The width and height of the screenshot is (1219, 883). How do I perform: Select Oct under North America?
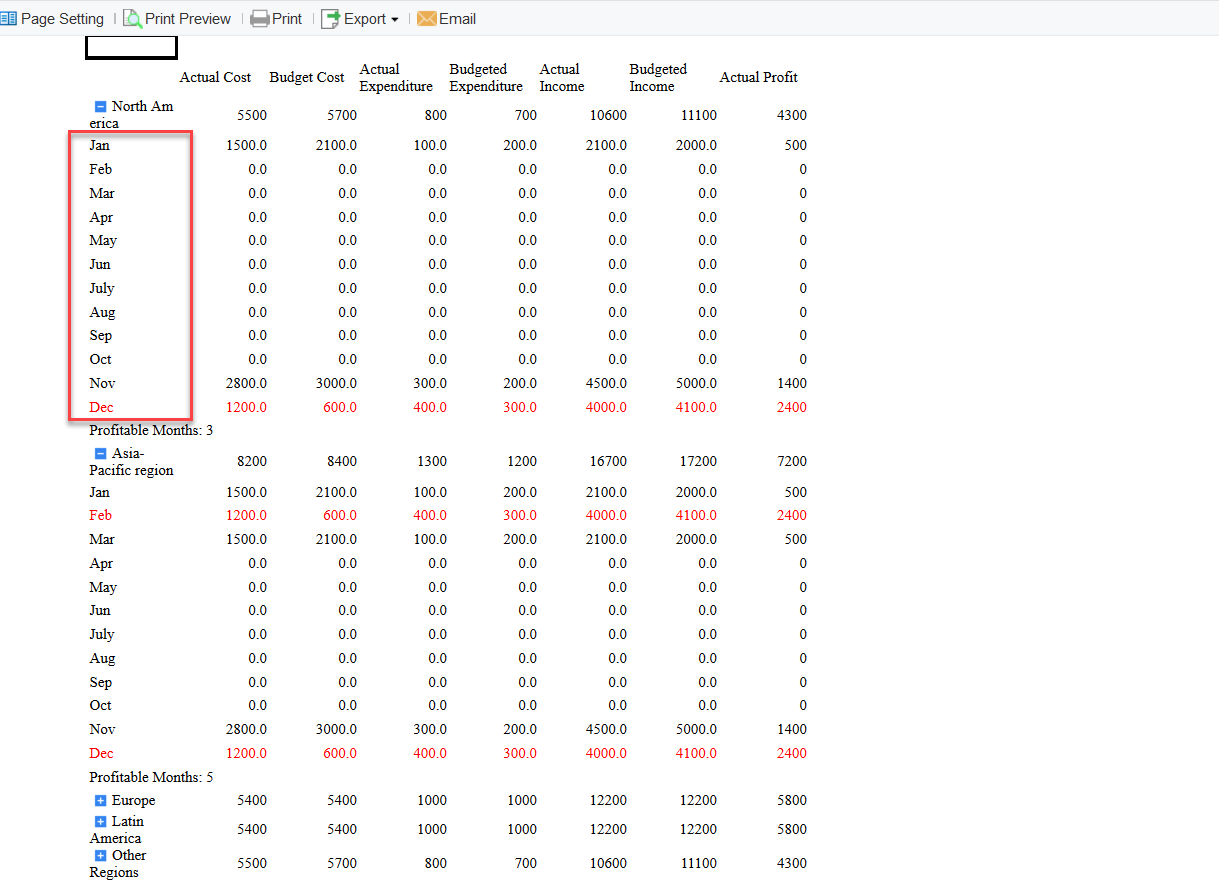pyautogui.click(x=100, y=359)
